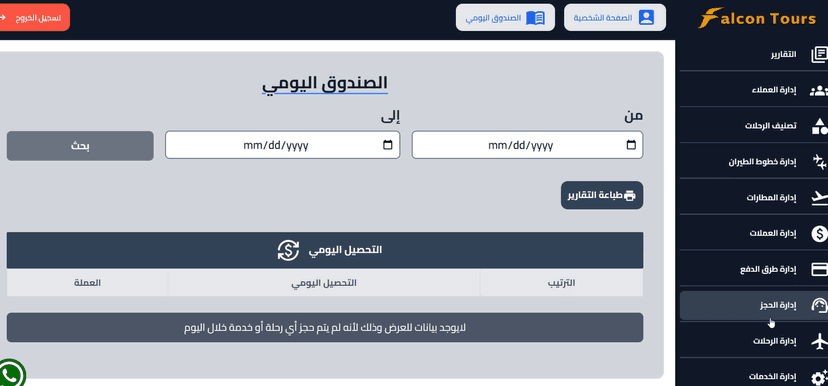Click the إلى label
Viewport: 828px width, 386px height.
point(390,117)
